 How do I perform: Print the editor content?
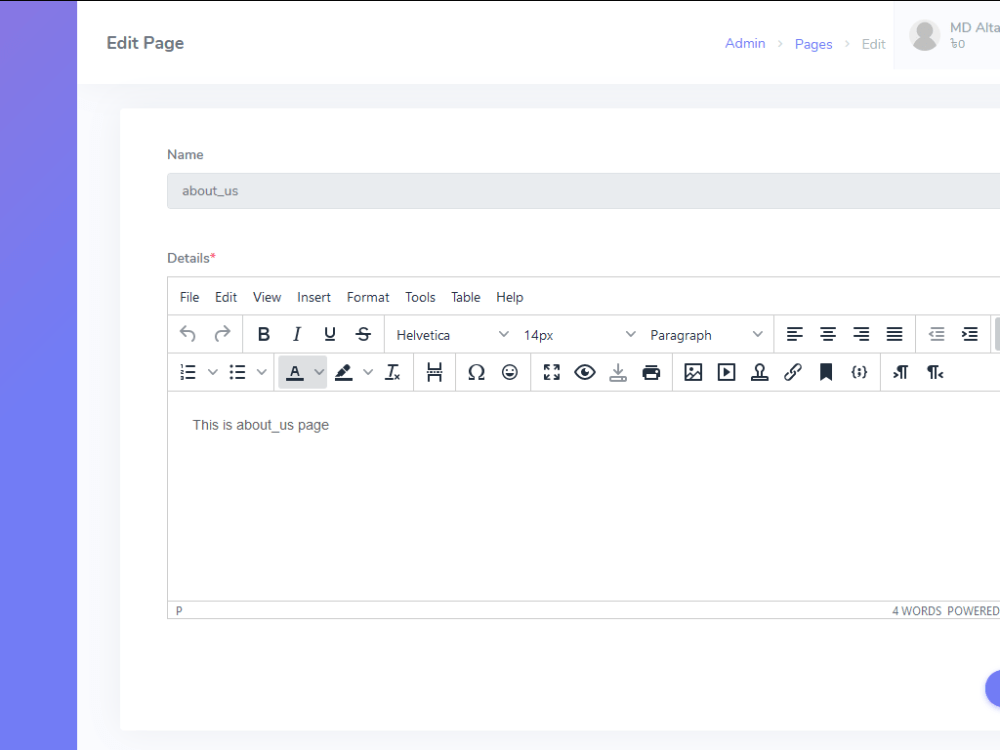pos(651,372)
